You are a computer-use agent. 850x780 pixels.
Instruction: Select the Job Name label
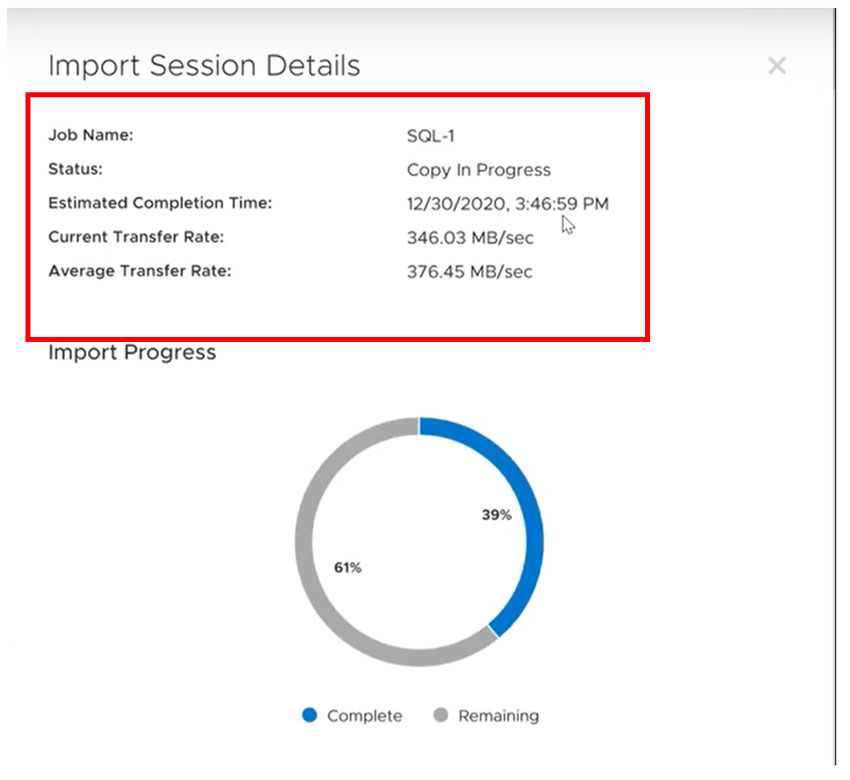[x=91, y=135]
